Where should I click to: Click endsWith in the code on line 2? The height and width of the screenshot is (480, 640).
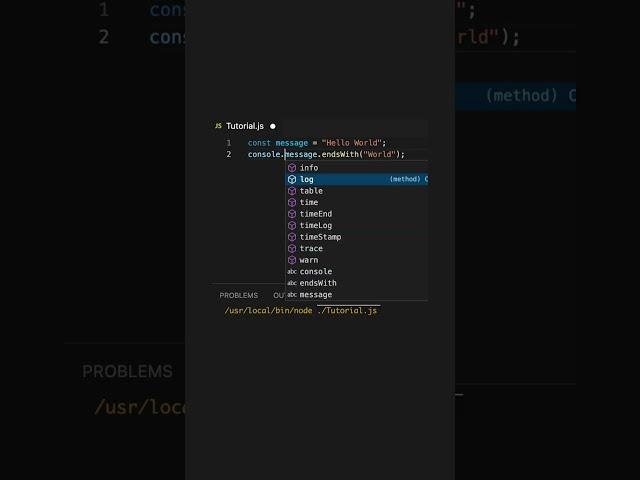(x=340, y=154)
